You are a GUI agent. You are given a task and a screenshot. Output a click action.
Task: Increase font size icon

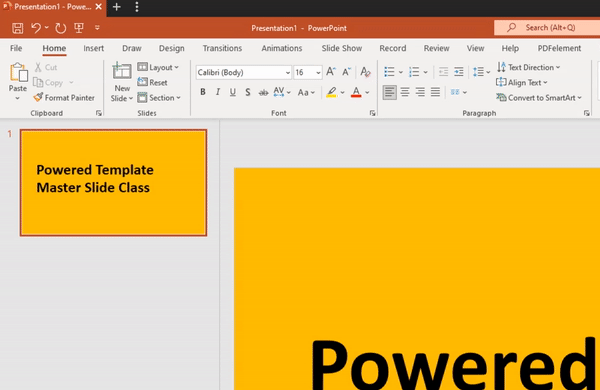click(x=331, y=72)
